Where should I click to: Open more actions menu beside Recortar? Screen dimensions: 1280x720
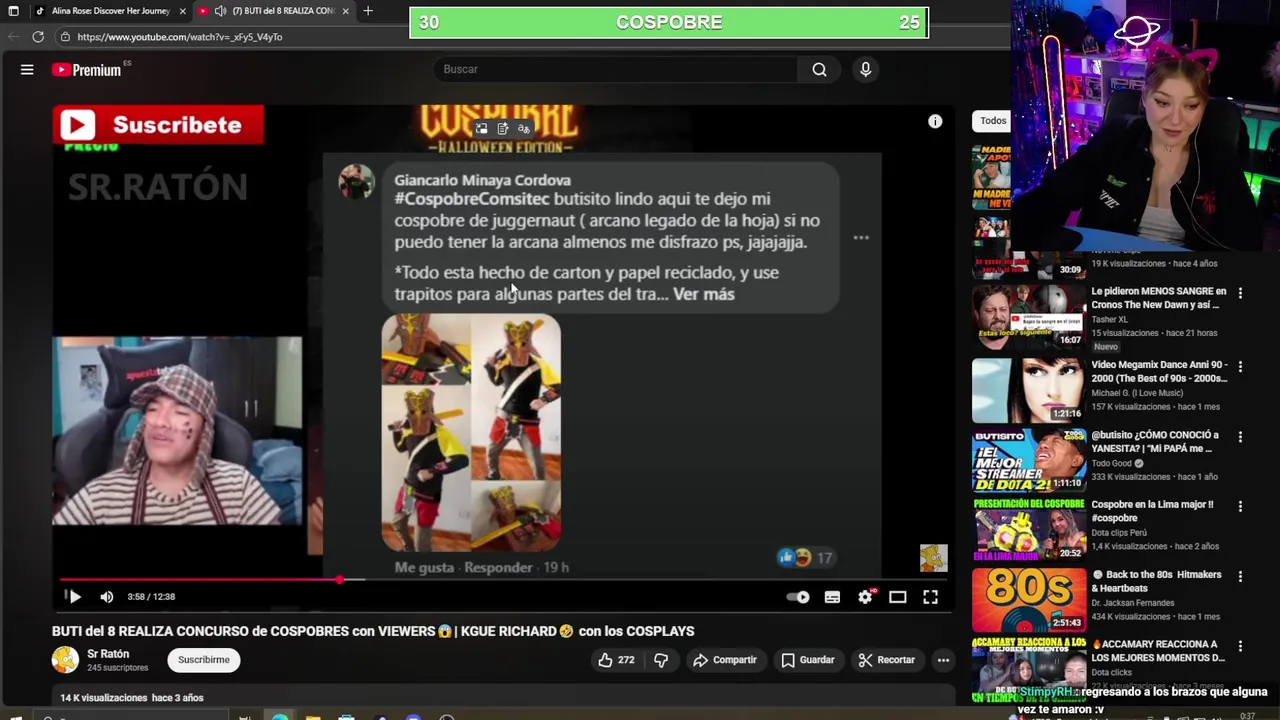[x=943, y=660]
